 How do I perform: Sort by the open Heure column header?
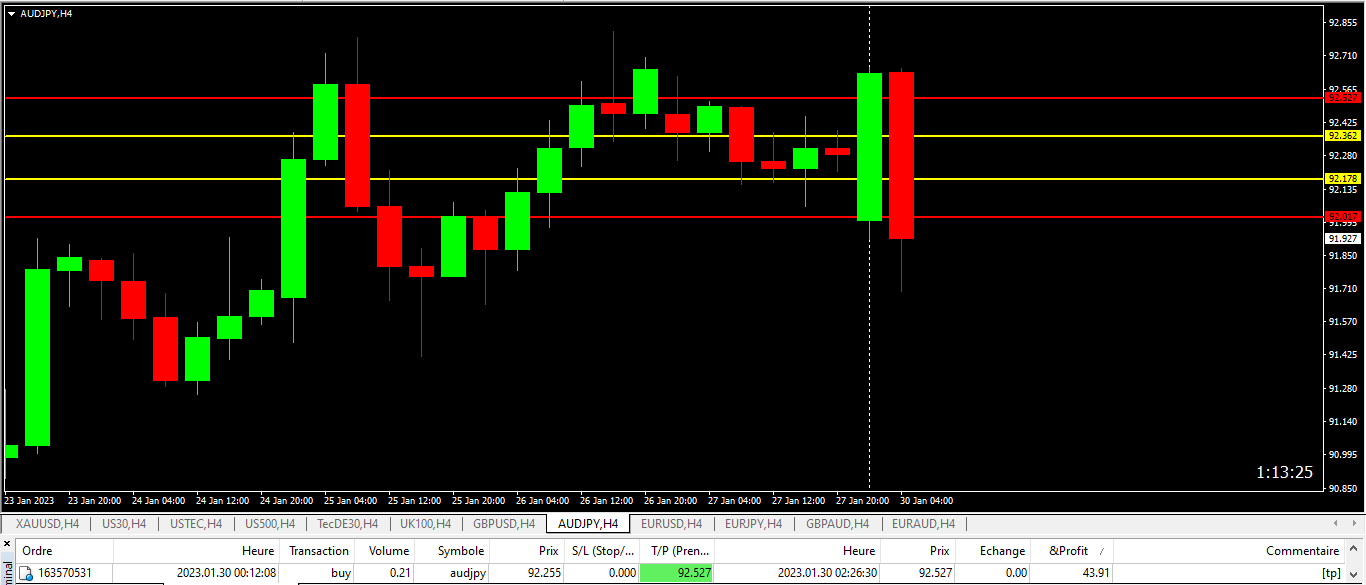(x=197, y=551)
